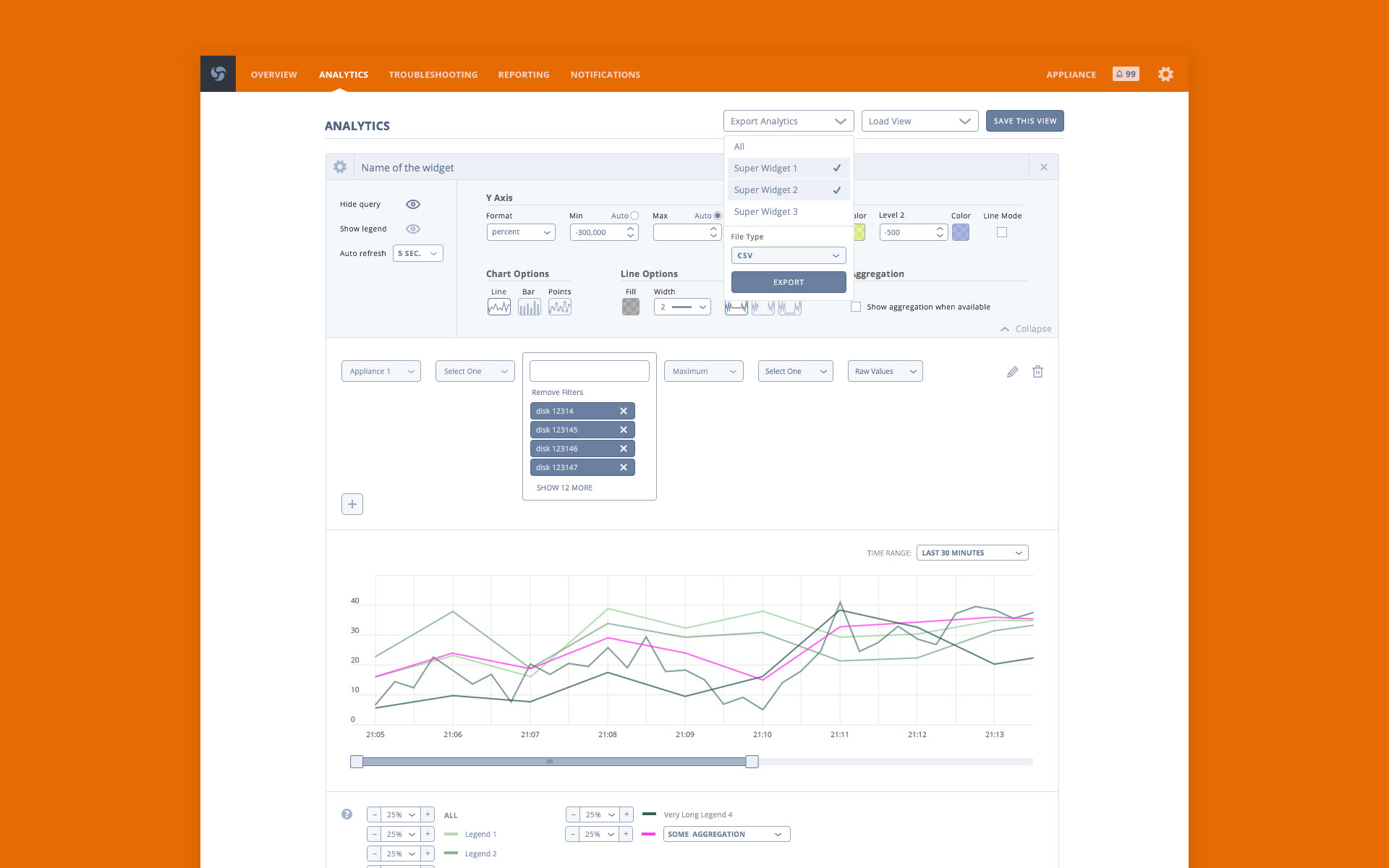Click the legend help question mark icon
This screenshot has width=1389, height=868.
click(347, 814)
